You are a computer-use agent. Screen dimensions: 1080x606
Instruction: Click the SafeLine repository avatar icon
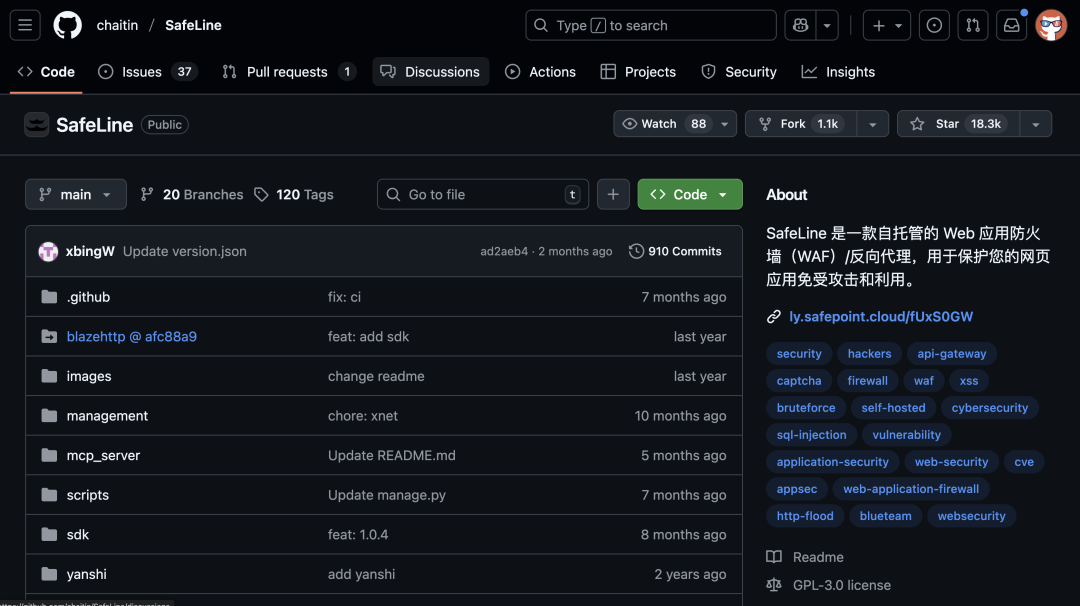coord(37,125)
